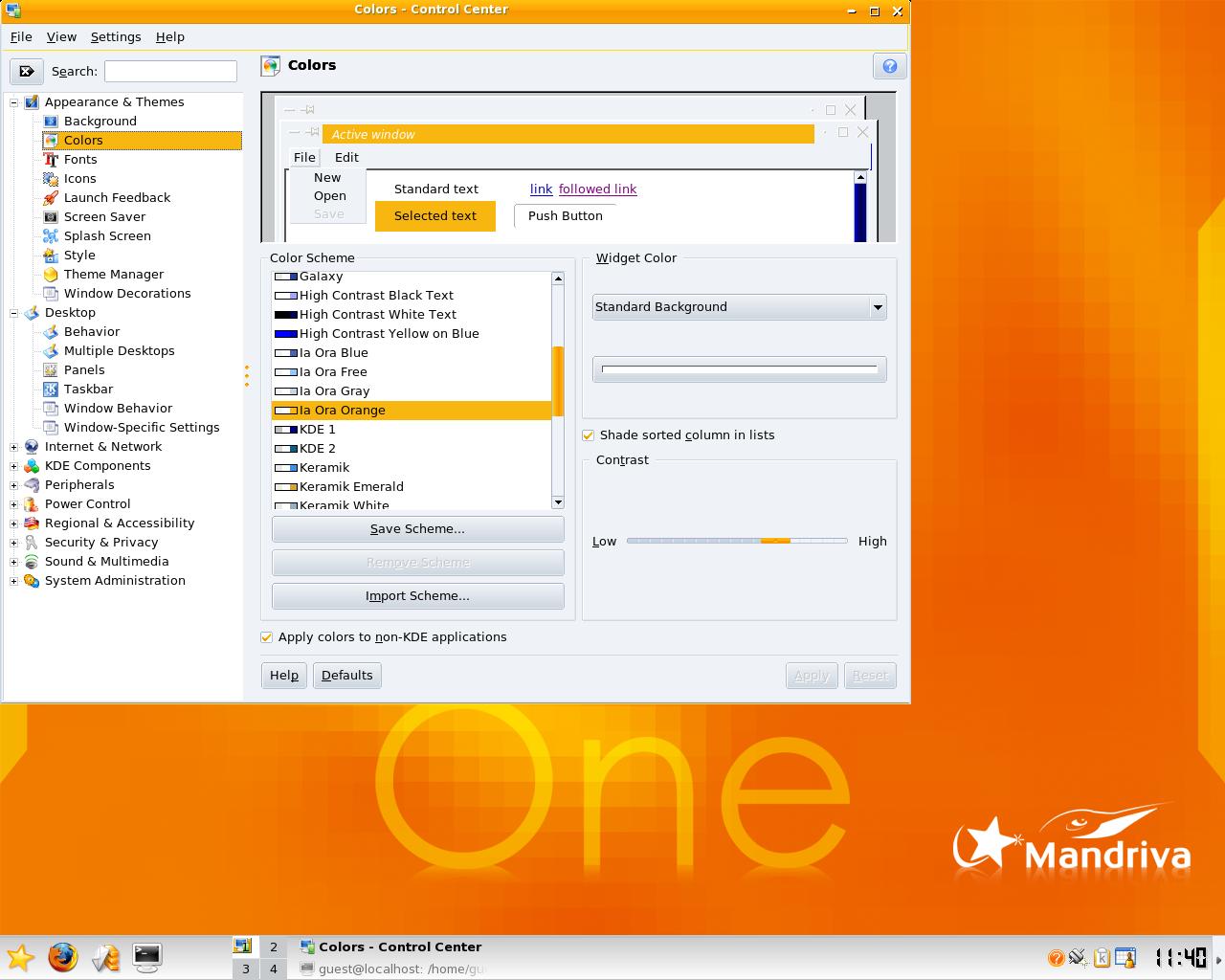Image resolution: width=1225 pixels, height=980 pixels.
Task: Click the Splash Screen icon
Action: (51, 236)
